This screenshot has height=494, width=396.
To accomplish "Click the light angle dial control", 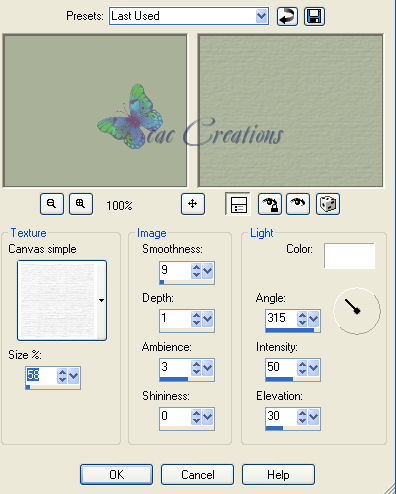I will [357, 311].
